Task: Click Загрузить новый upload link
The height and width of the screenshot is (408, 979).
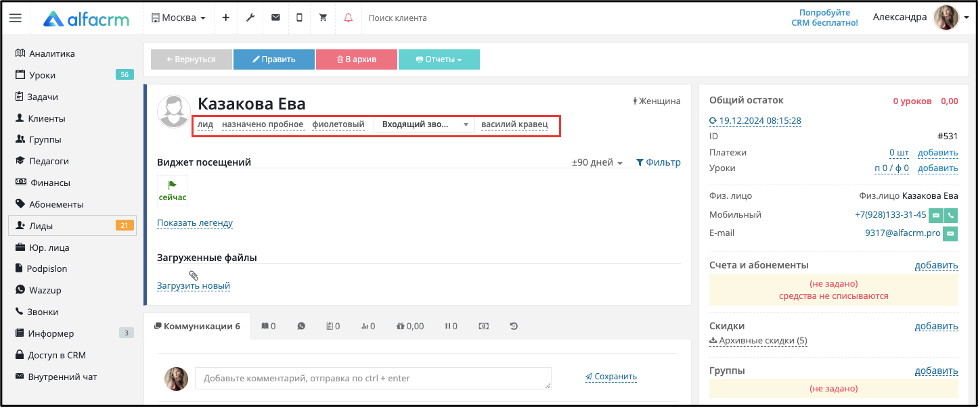Action: pos(194,286)
